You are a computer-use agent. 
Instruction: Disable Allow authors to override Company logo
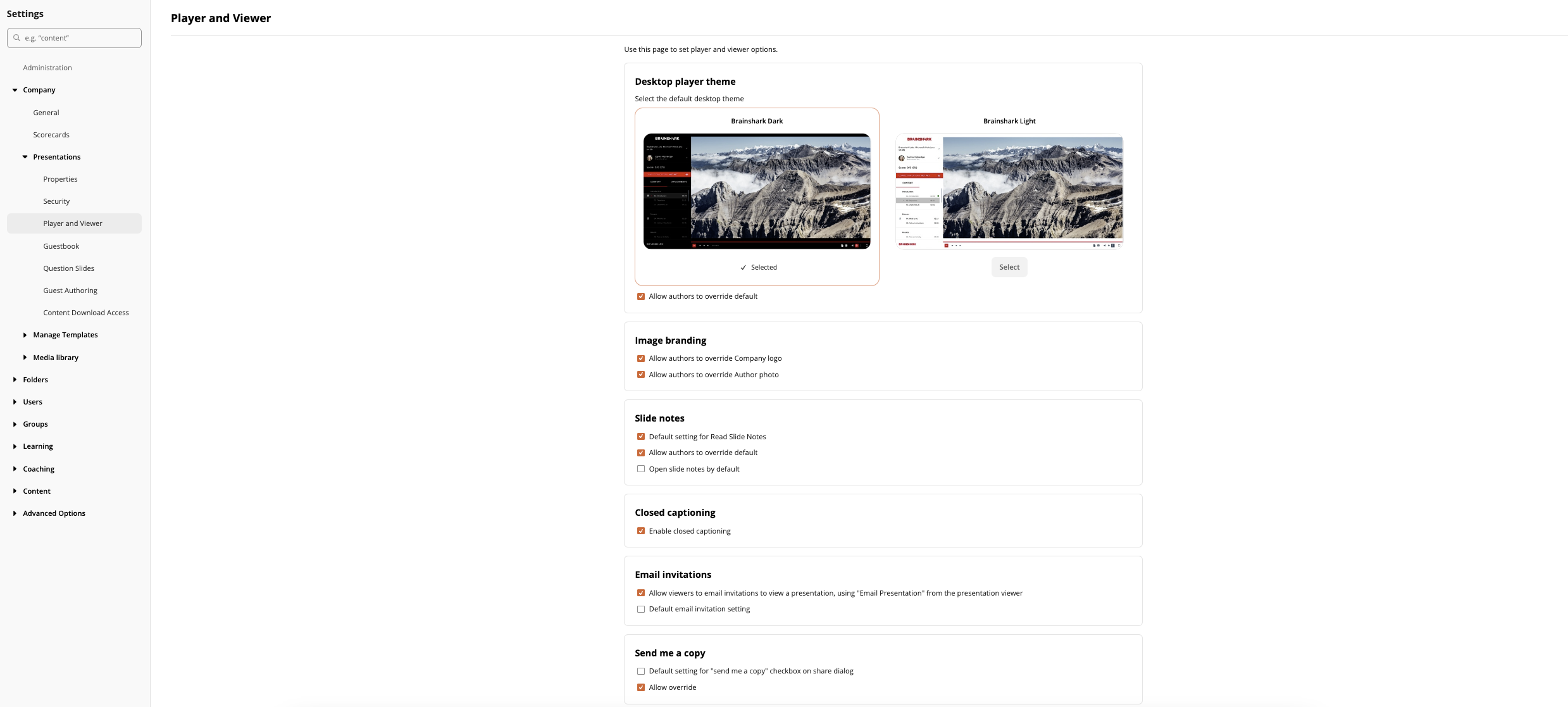point(640,358)
